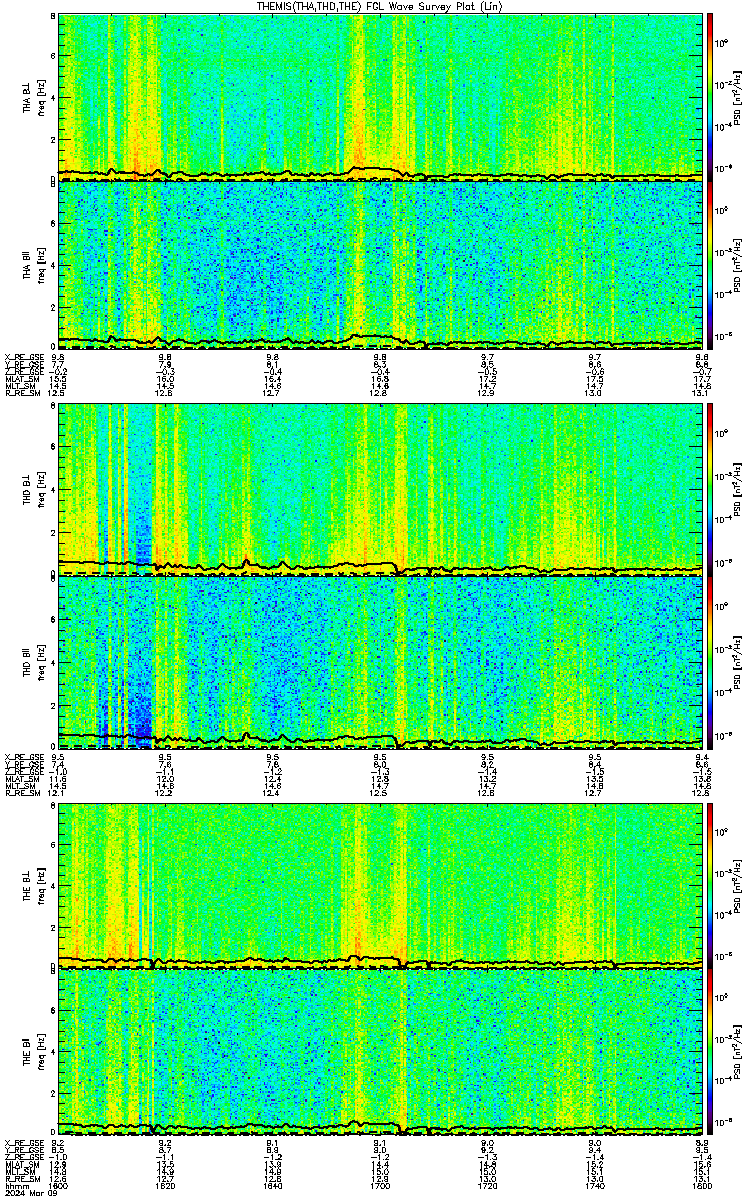750x1200 pixels.
Task: Click the THA B-parallel spectrogram panel
Action: pyautogui.click(x=380, y=265)
